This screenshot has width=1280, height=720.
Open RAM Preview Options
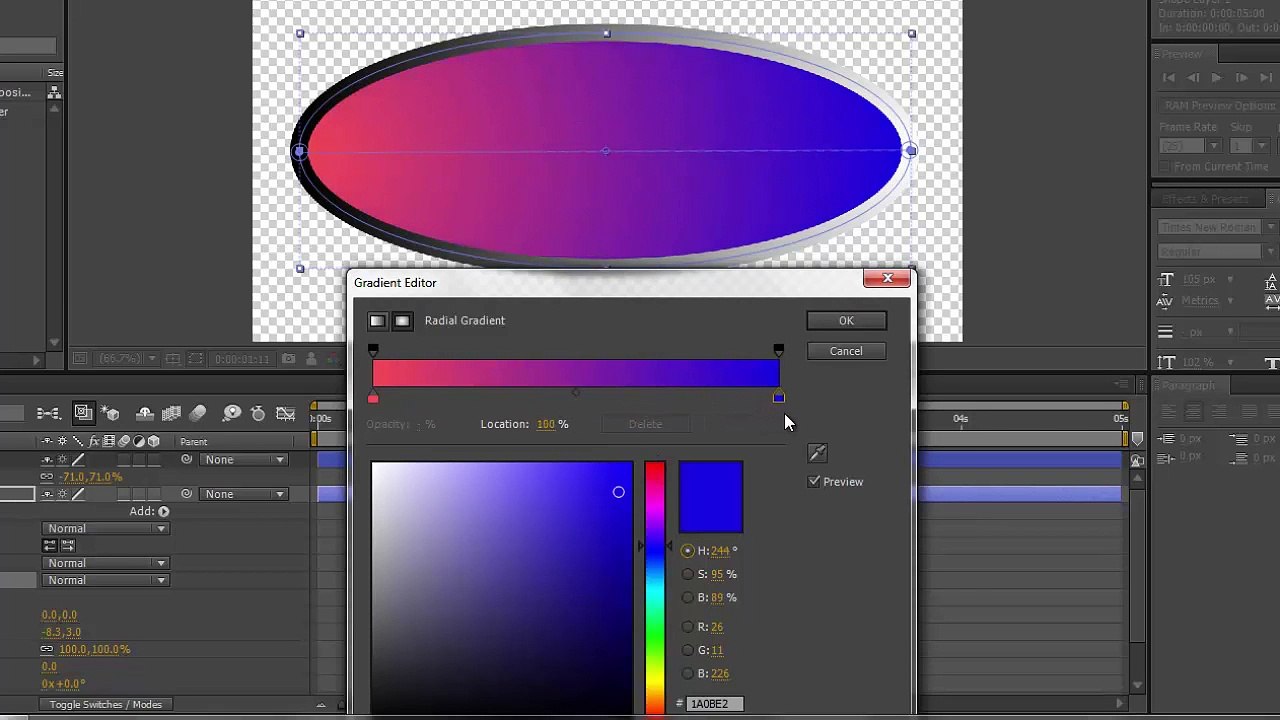(1219, 106)
